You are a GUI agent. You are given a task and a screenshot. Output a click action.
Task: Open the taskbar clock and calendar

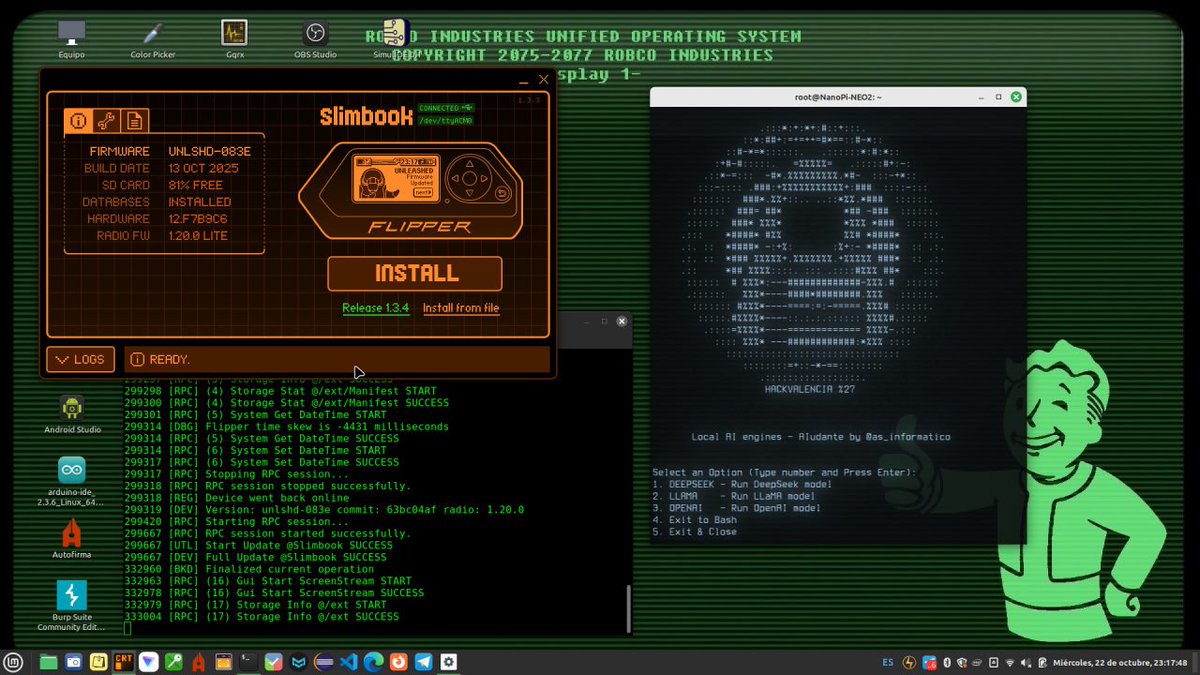1119,663
